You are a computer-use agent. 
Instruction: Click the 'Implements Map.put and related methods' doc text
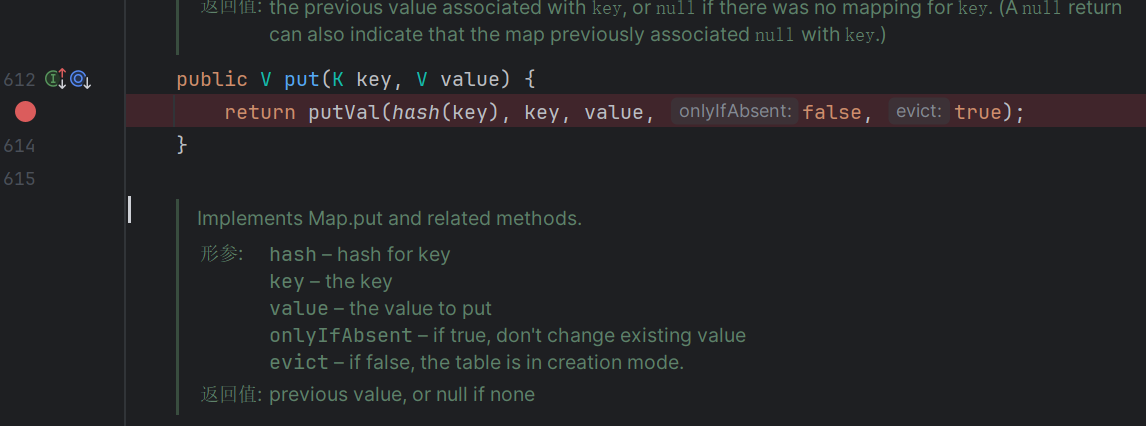click(x=390, y=218)
